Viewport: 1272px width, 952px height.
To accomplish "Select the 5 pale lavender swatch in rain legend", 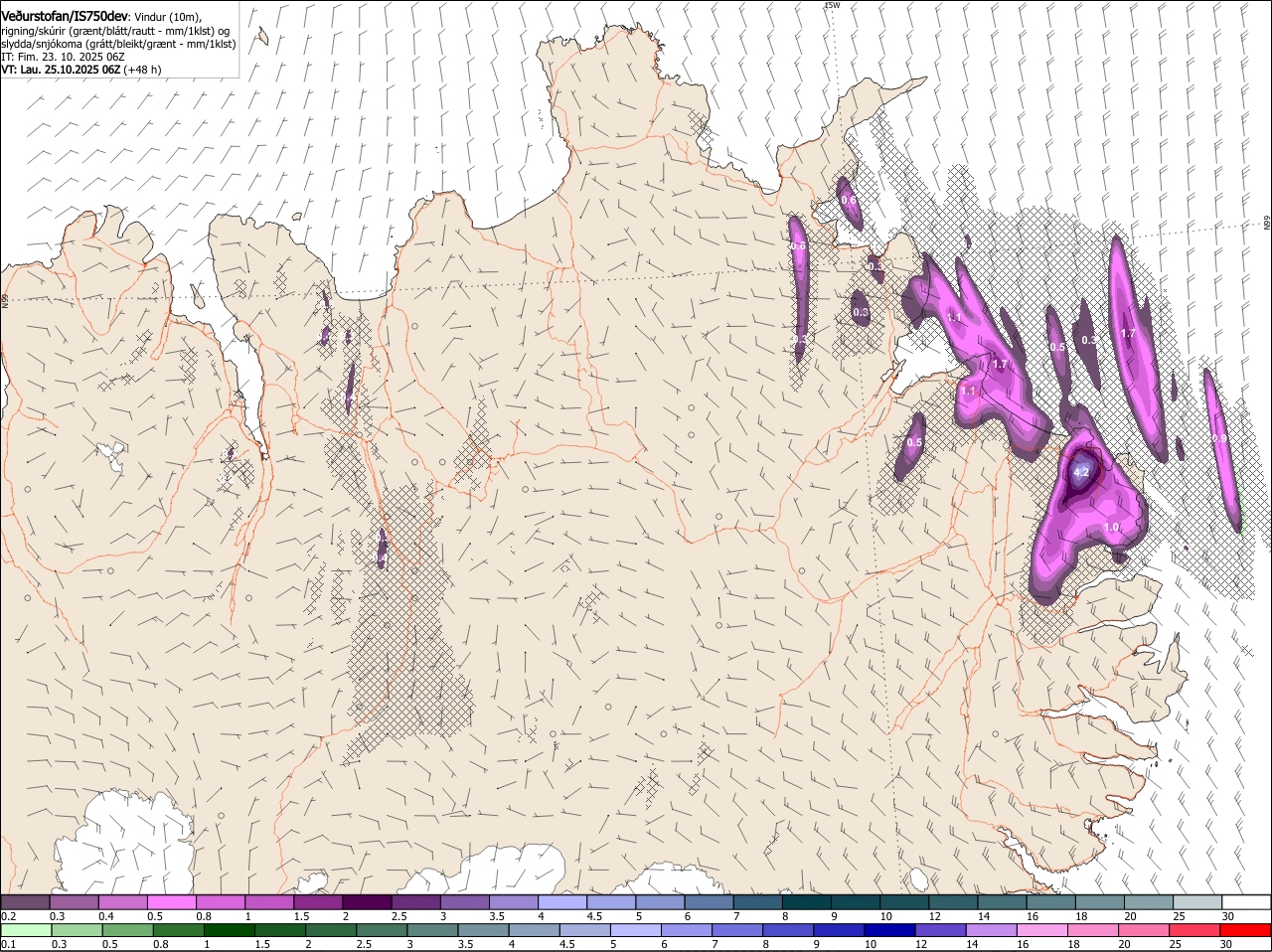I will (x=636, y=930).
